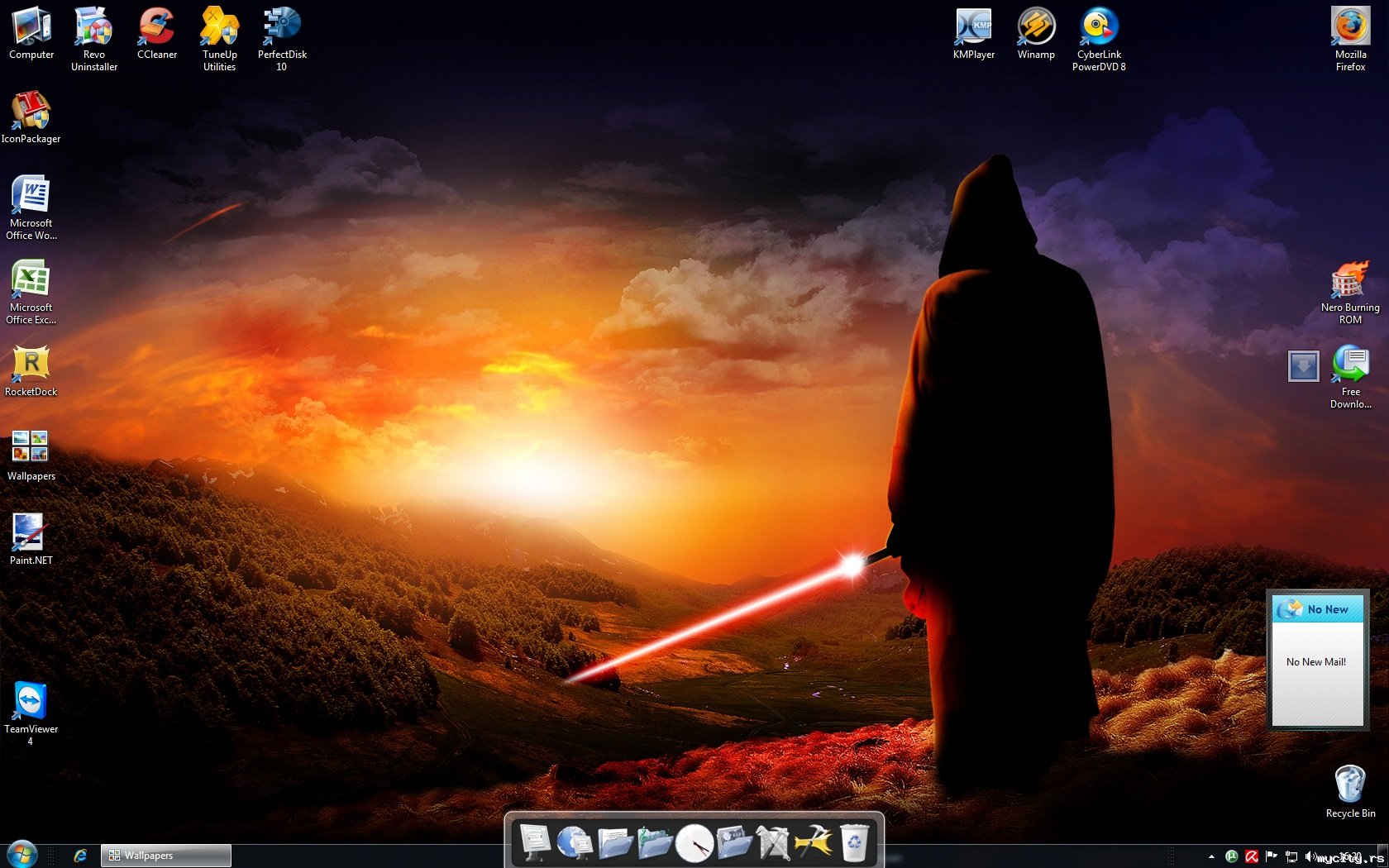Select the Wallpapers folder on the desktop
Screen dimensions: 1389x868
[31, 455]
